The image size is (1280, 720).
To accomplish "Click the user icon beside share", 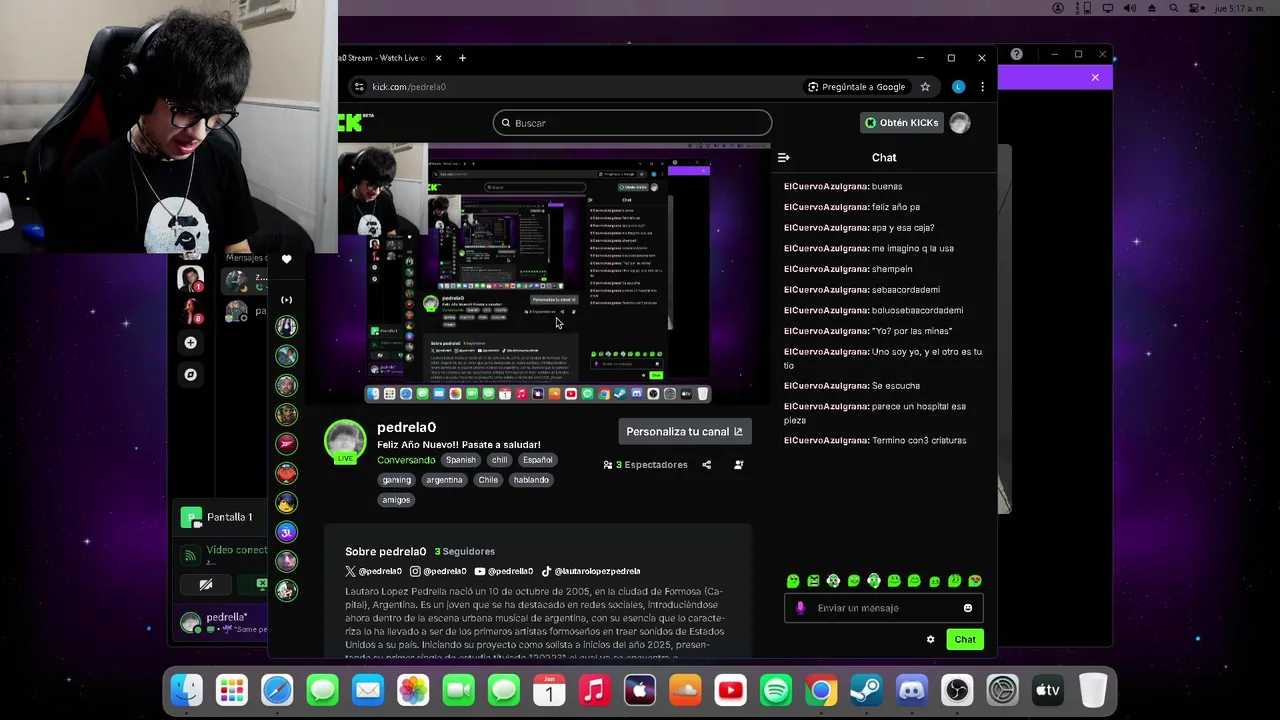I will (739, 464).
